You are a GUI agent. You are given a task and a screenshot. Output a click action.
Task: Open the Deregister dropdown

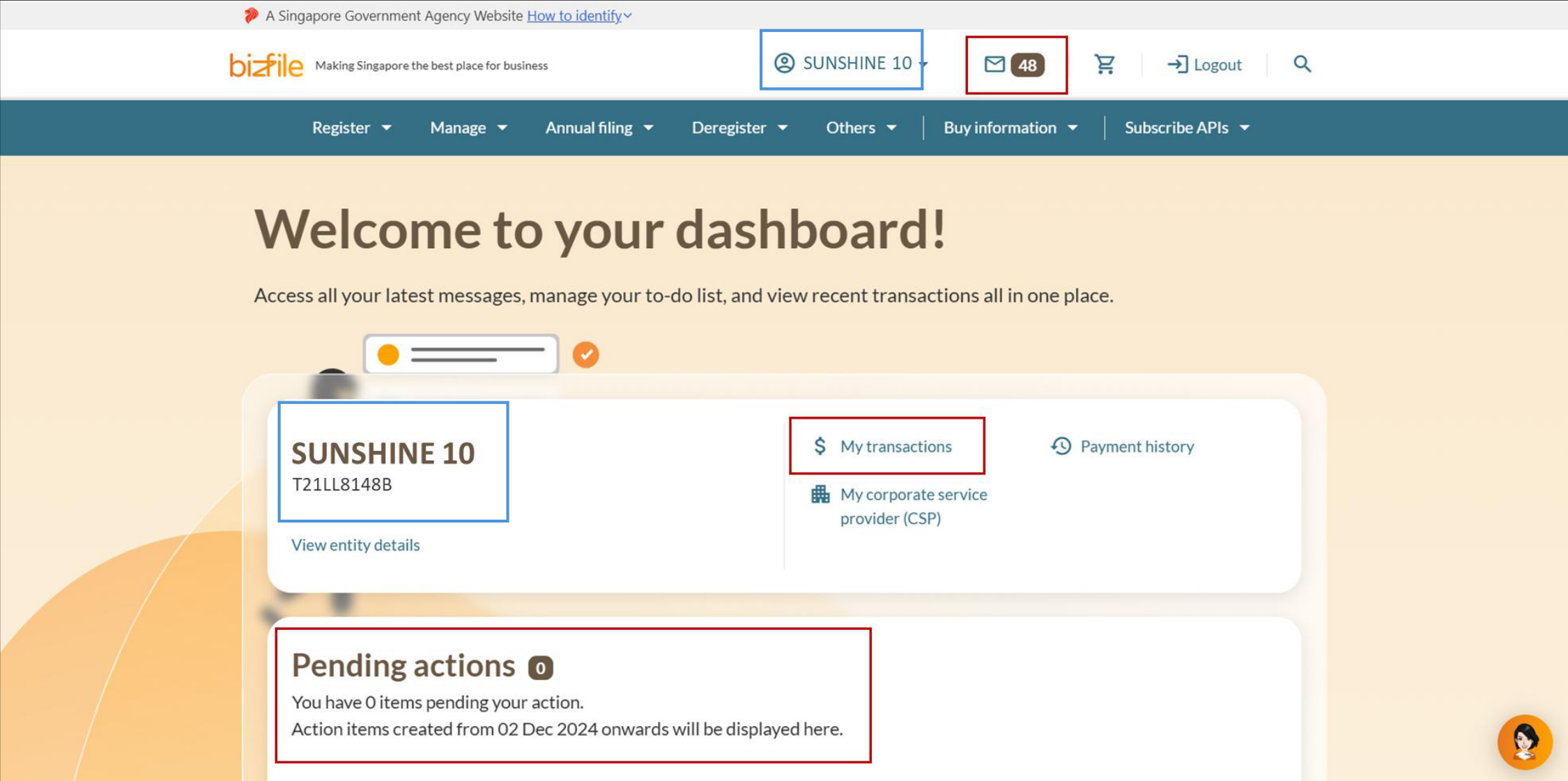coord(739,127)
